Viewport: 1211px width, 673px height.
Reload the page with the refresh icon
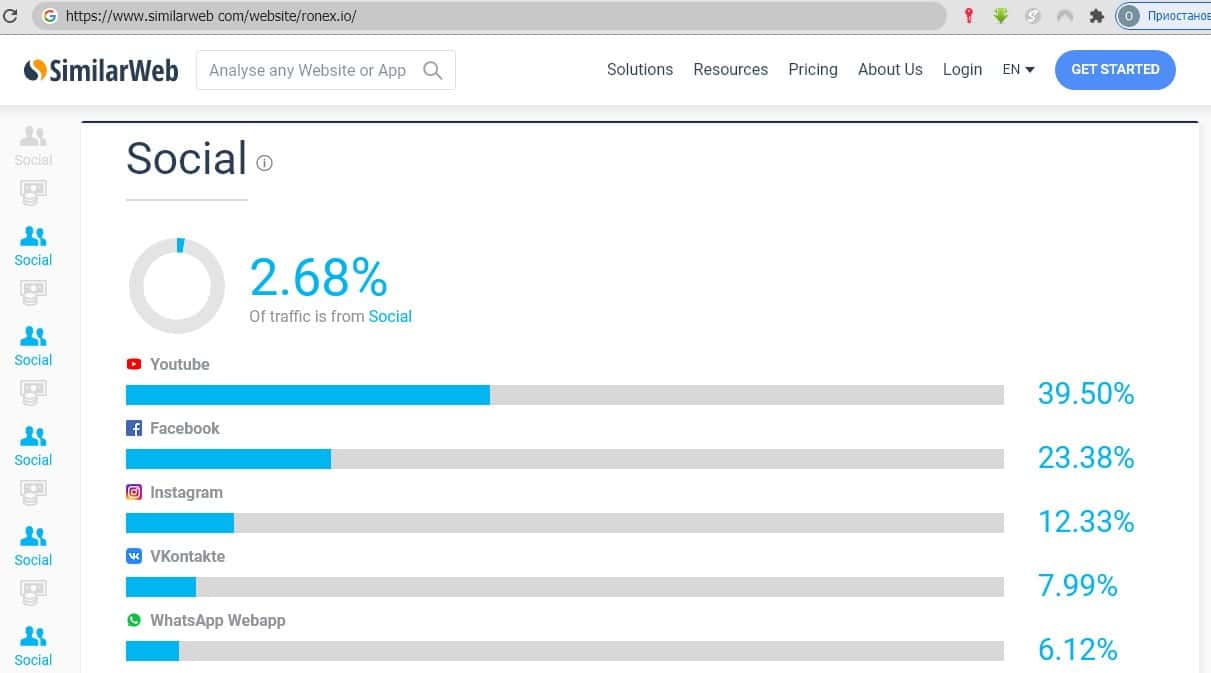[10, 16]
